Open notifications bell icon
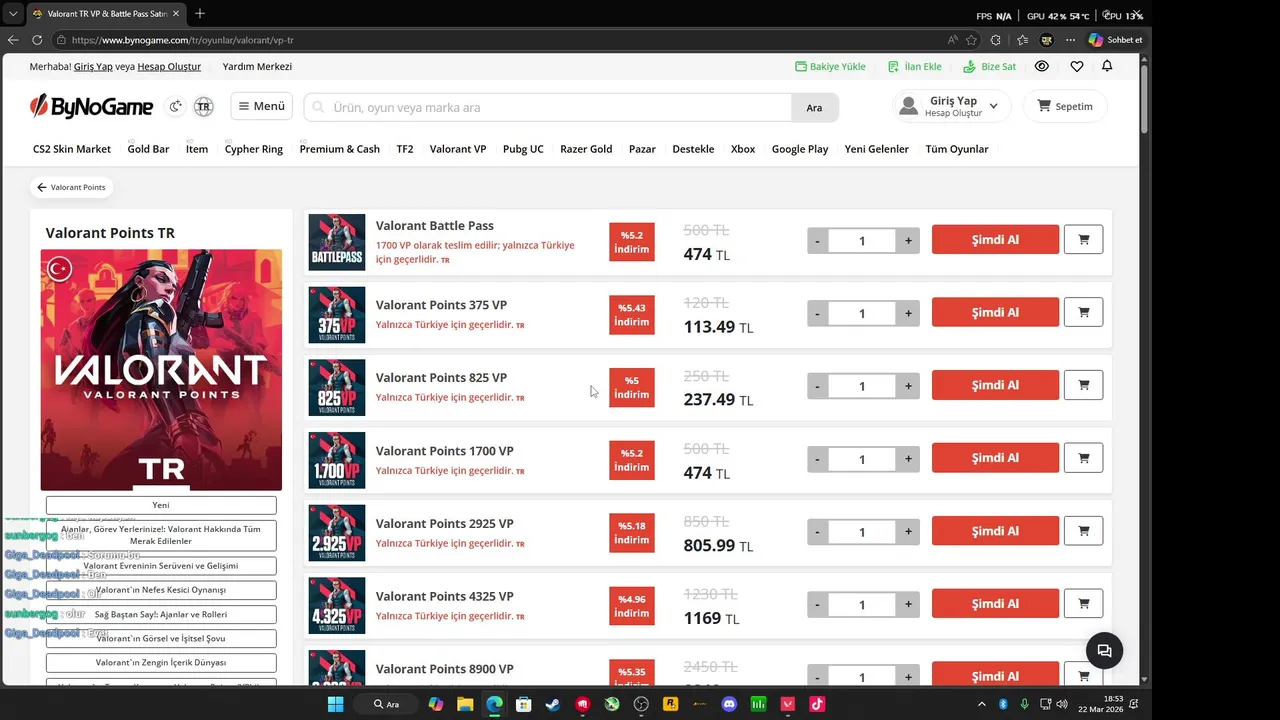1280x720 pixels. point(1107,66)
